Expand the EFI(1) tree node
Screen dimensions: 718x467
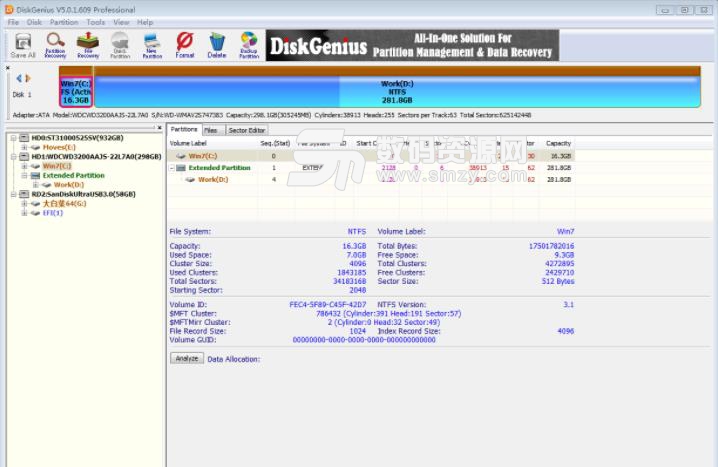click(24, 213)
